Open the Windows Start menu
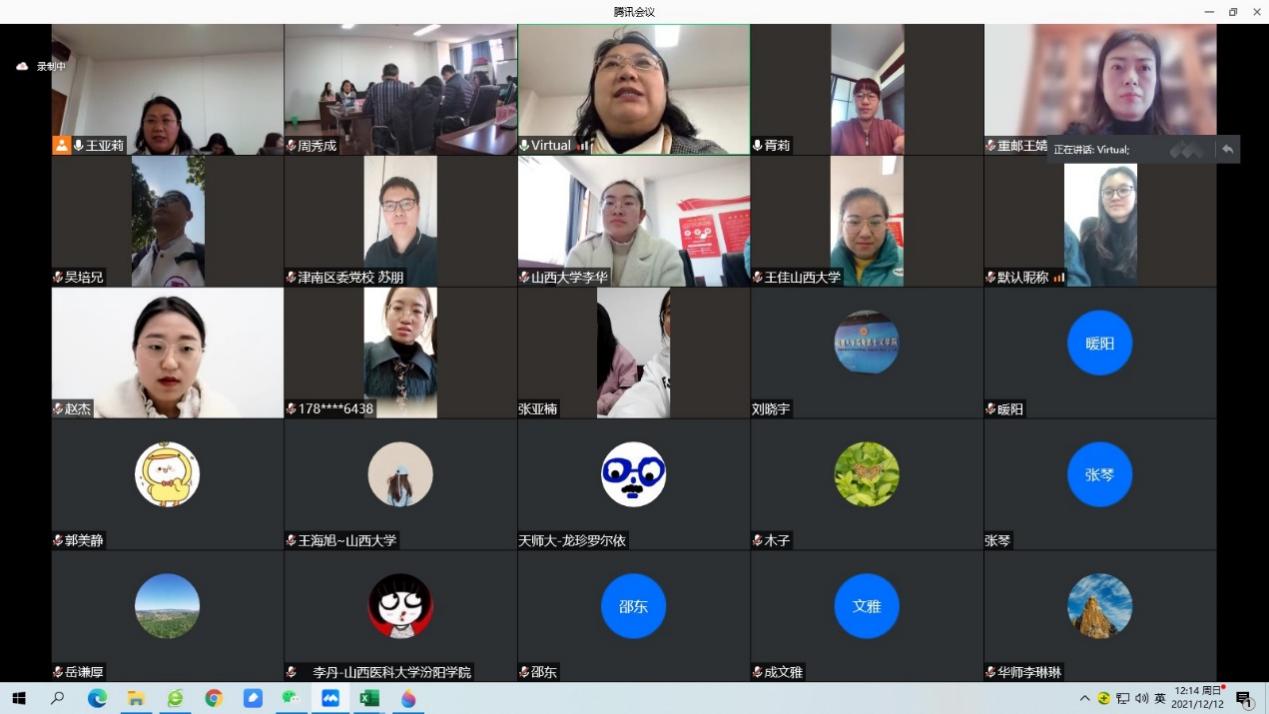The width and height of the screenshot is (1269, 714). 18,698
